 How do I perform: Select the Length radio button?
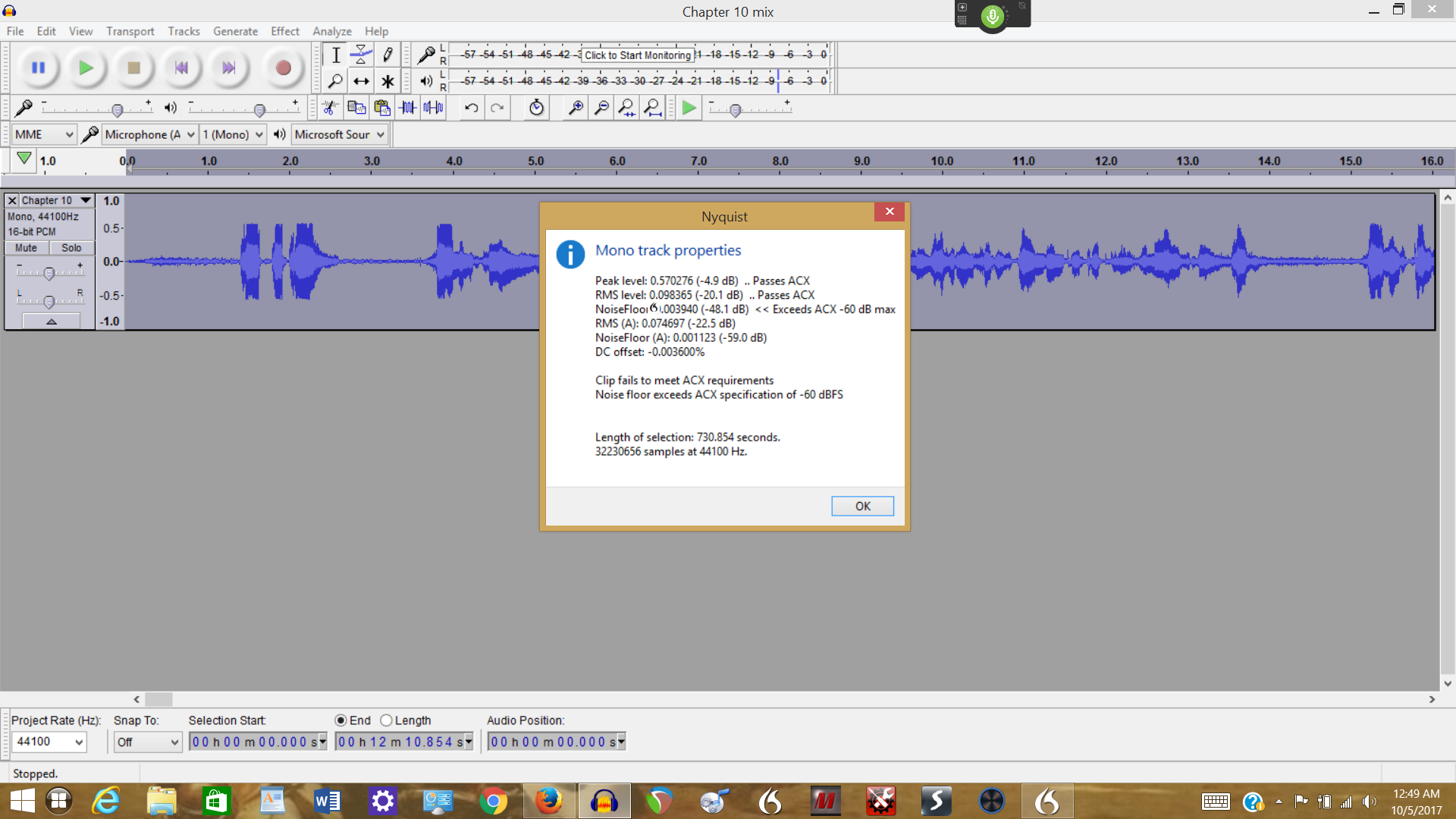pos(387,720)
